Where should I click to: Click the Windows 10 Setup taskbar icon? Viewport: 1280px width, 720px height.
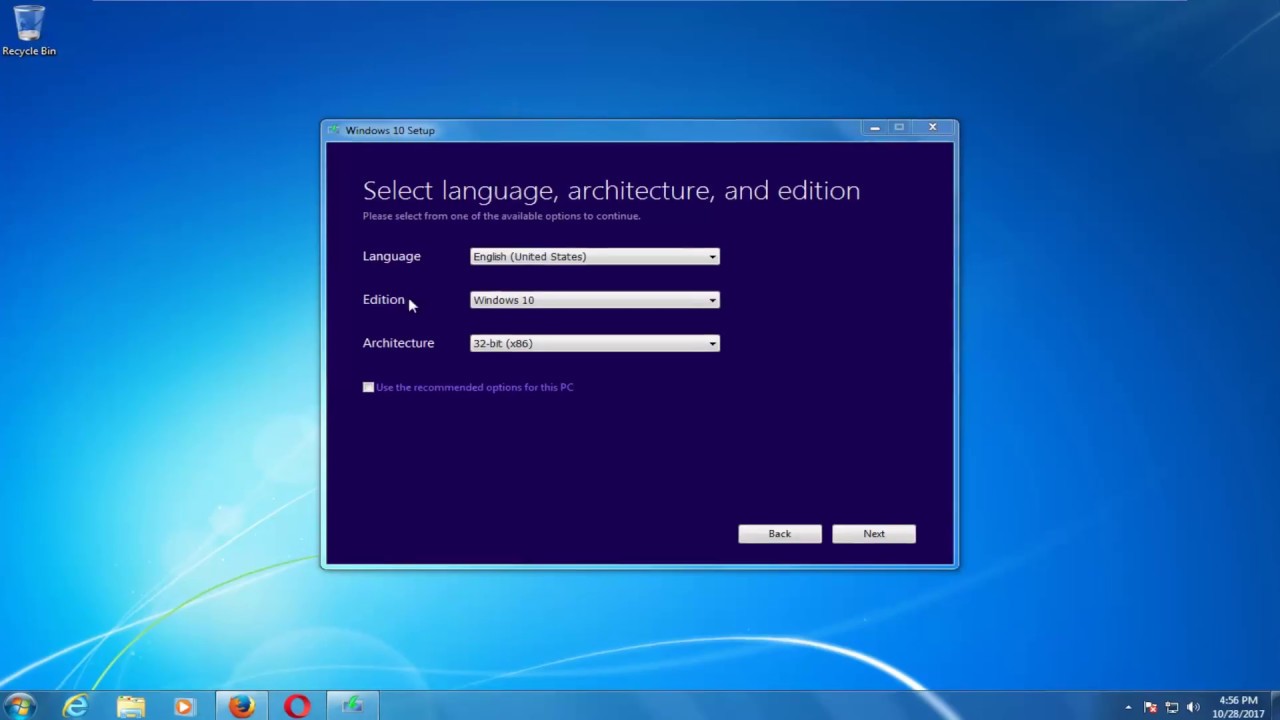coord(352,706)
